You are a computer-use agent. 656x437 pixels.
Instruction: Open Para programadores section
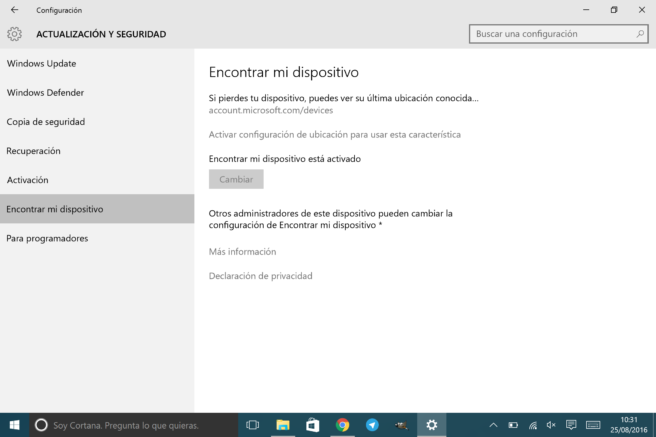pyautogui.click(x=97, y=238)
